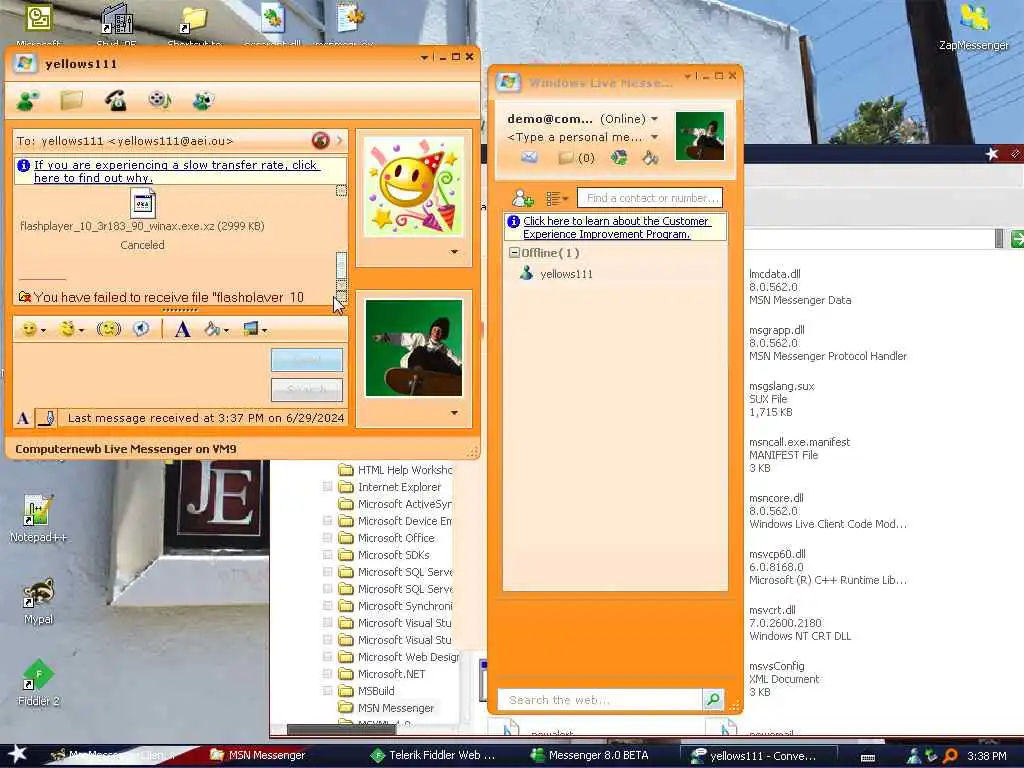Open the background paint bucket tool in conversation
1024x768 pixels.
click(x=212, y=329)
